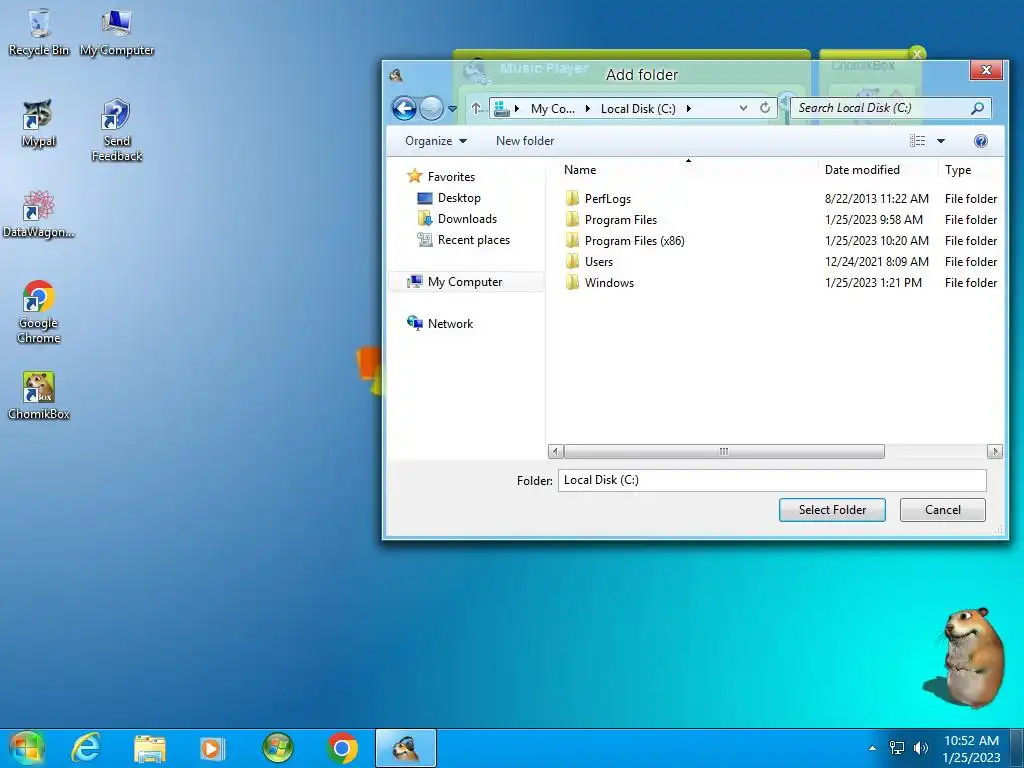
Task: Click the Local Disk (C:) breadcrumb segment
Action: coord(638,108)
